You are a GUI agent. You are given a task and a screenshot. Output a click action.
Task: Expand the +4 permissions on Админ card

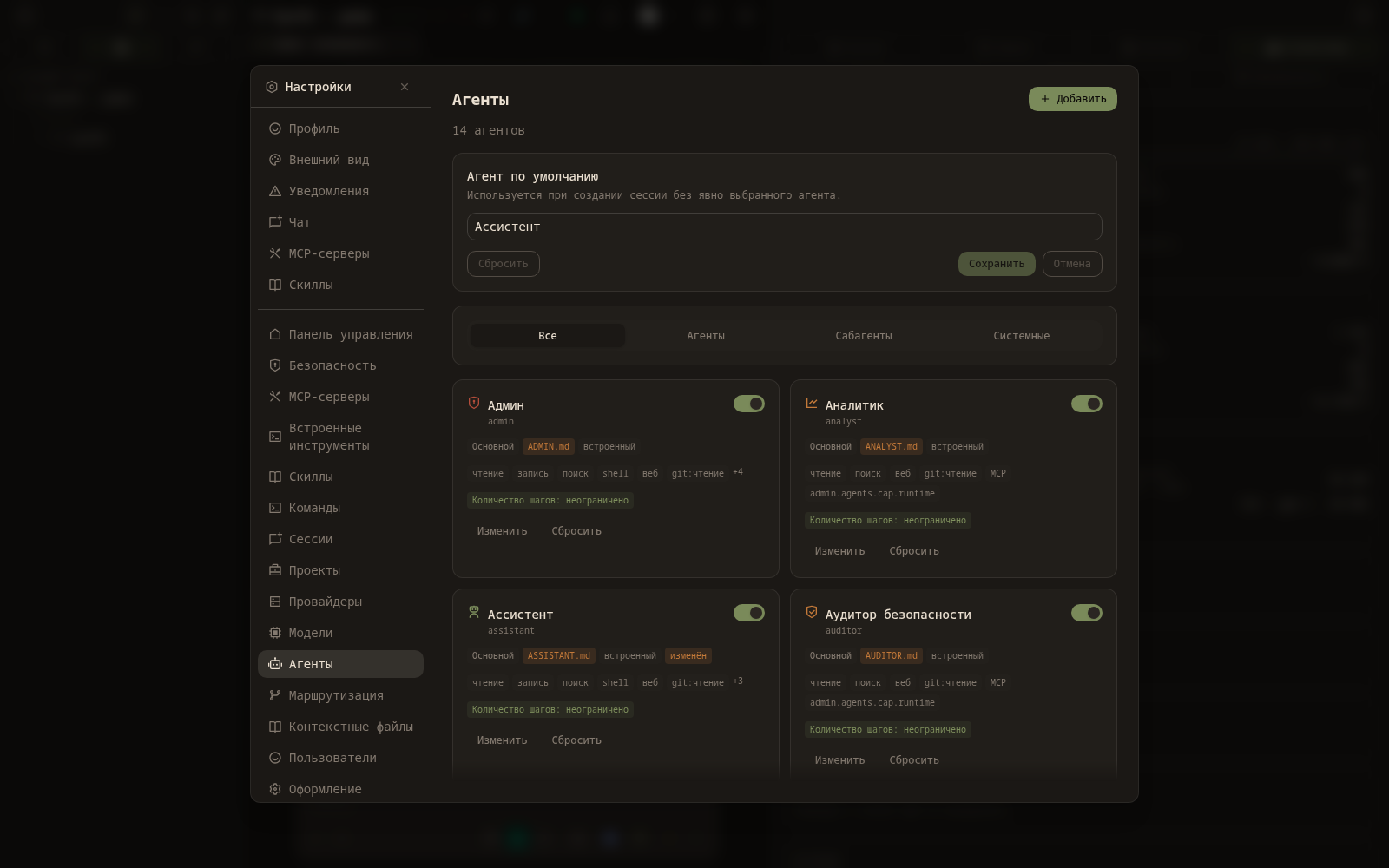(x=738, y=472)
